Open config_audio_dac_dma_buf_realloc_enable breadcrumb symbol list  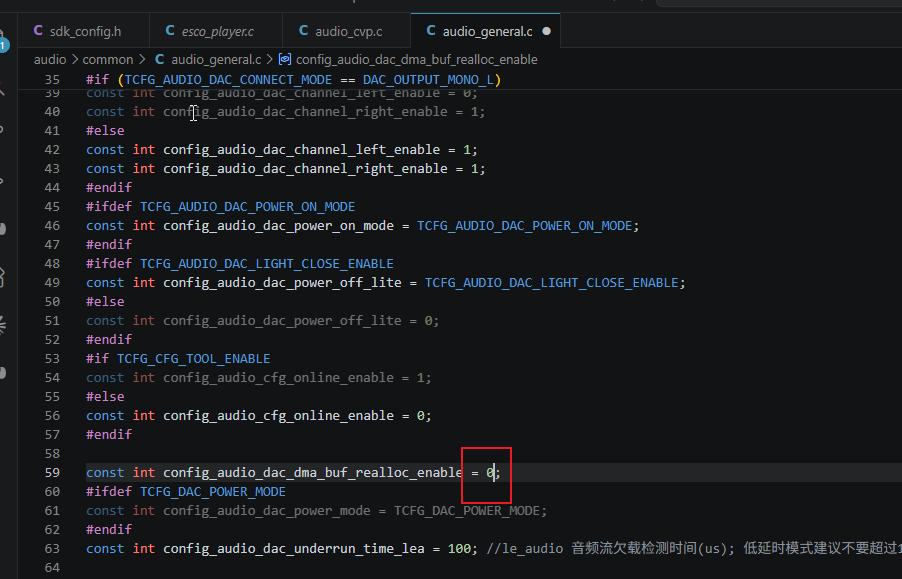(x=416, y=59)
